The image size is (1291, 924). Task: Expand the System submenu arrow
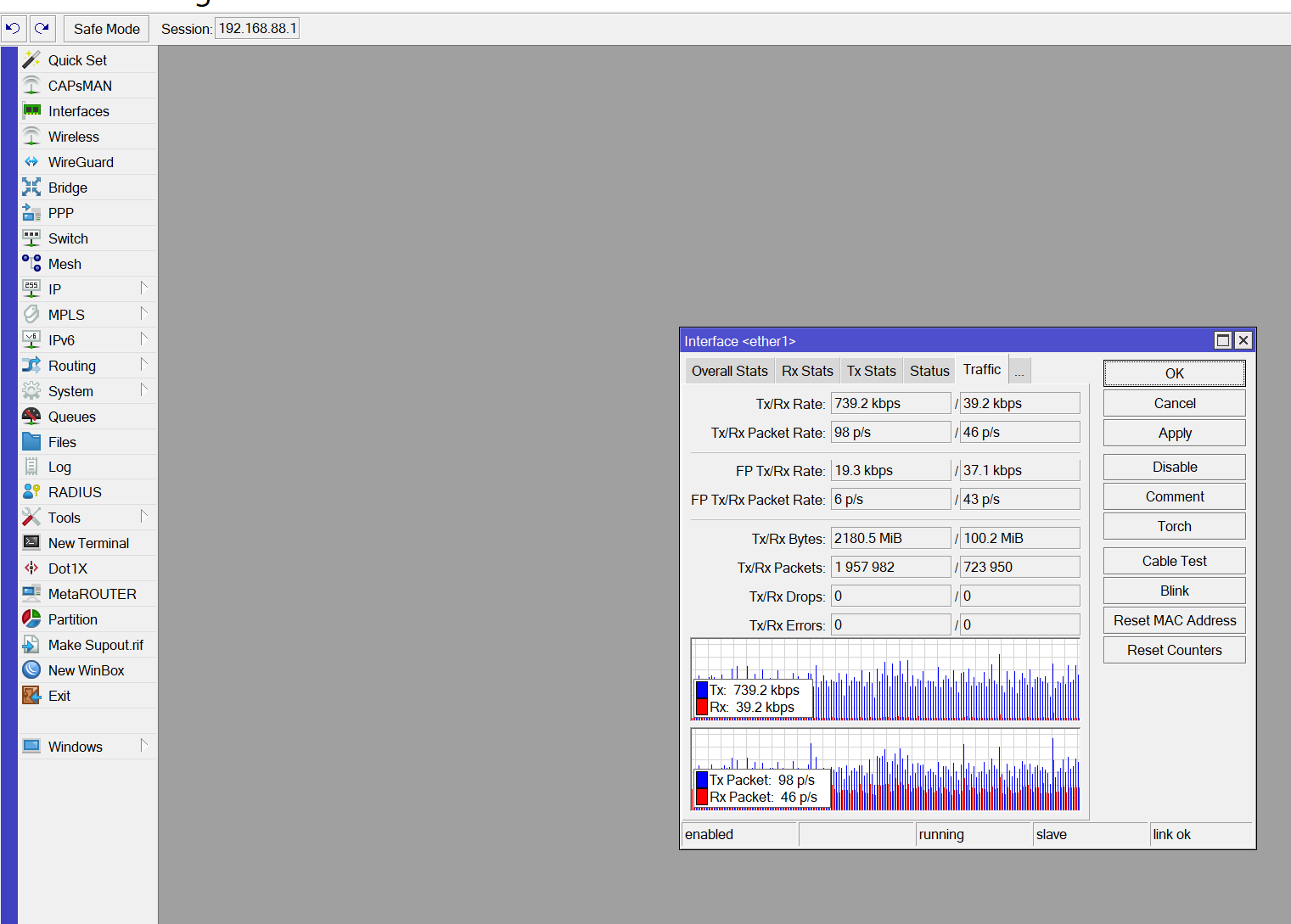[144, 389]
